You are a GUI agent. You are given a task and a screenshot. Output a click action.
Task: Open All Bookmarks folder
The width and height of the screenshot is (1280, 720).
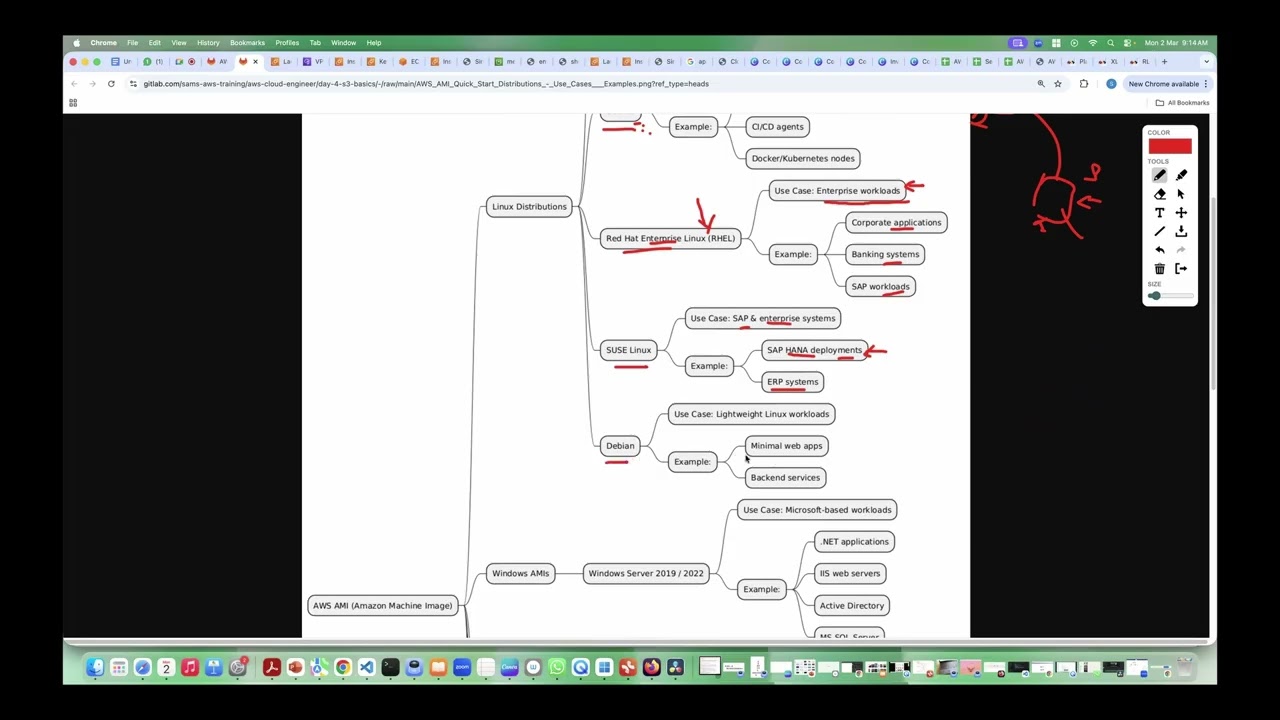coord(1182,103)
